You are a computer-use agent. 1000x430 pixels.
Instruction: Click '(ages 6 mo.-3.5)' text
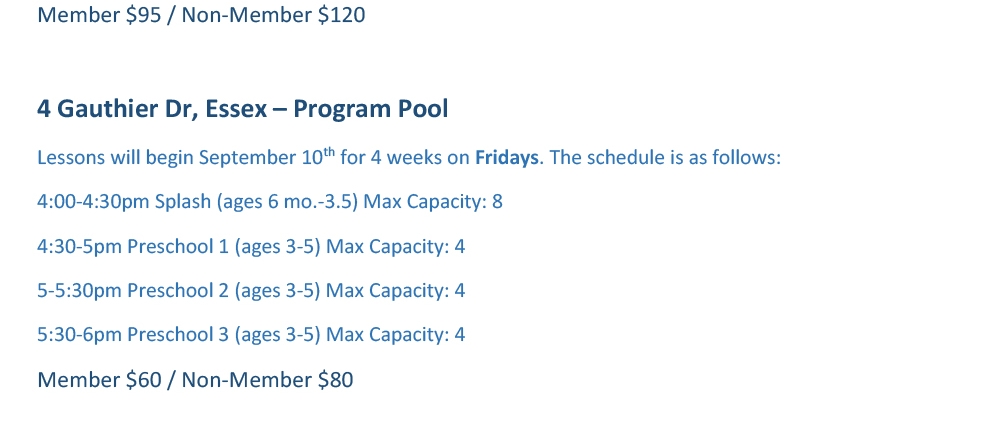(x=288, y=202)
